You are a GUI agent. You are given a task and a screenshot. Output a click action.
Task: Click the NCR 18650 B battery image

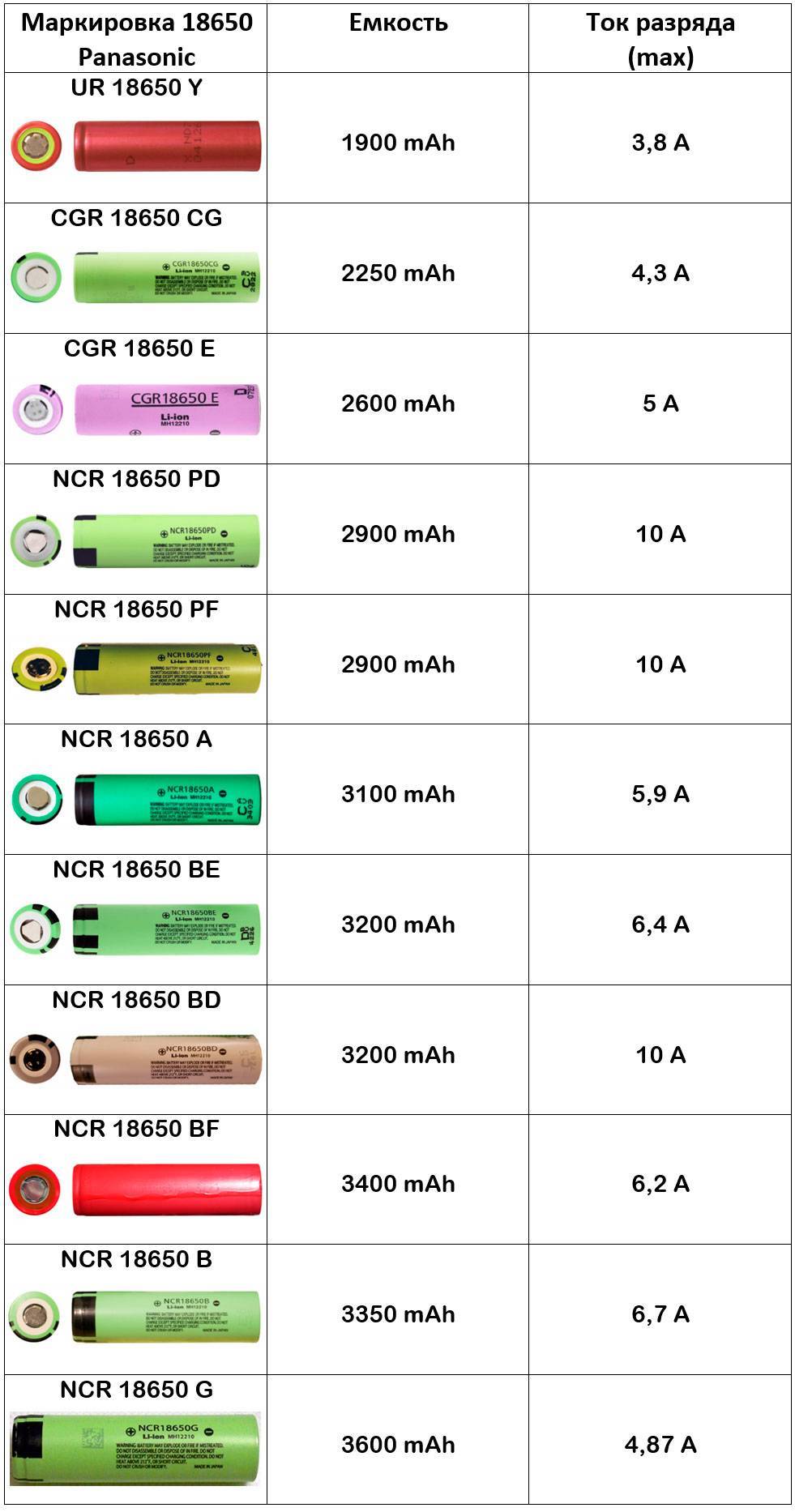click(166, 1318)
